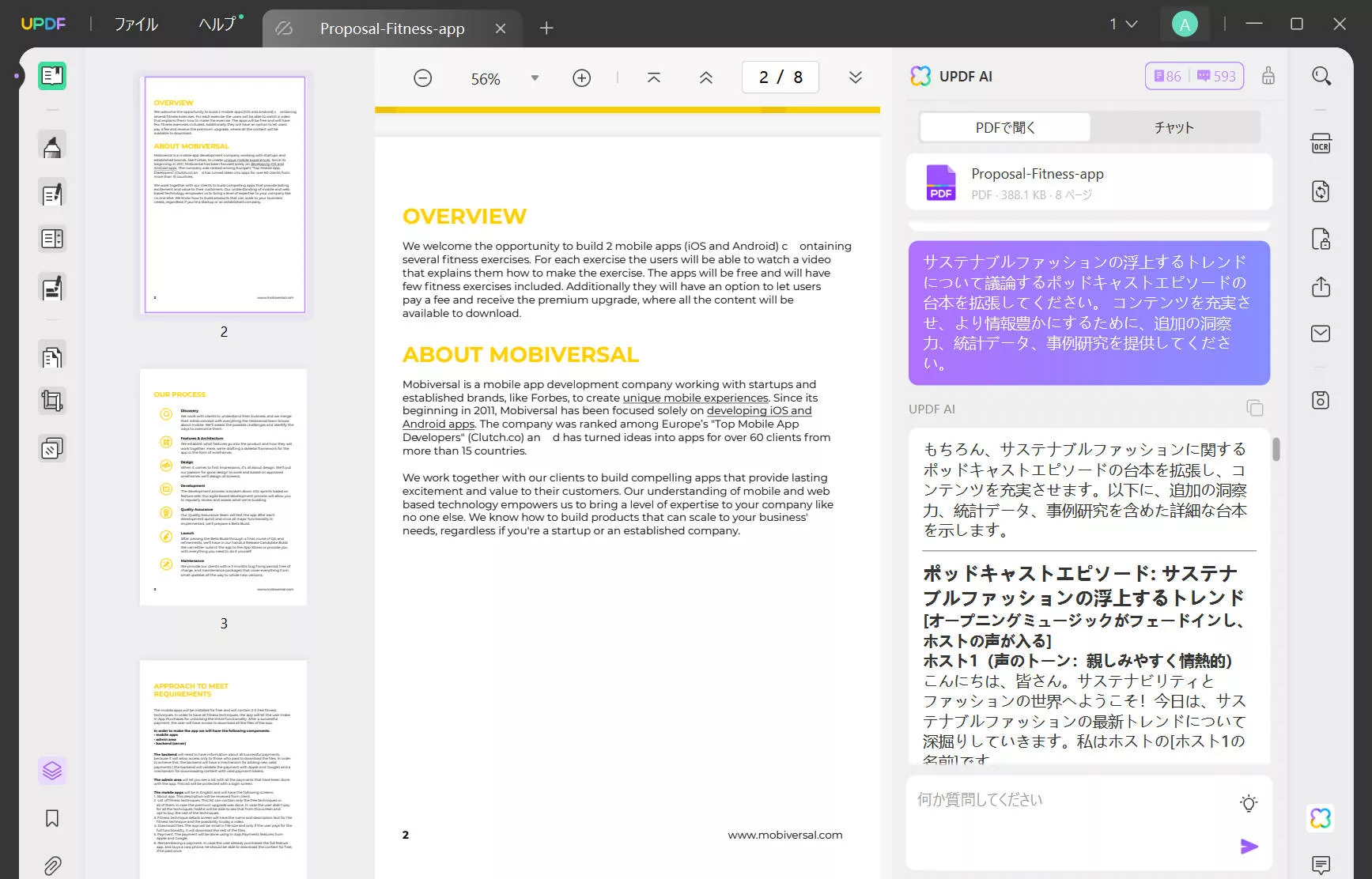Click the OVERVIEW heading
Screen dimensions: 1372x879
464,217
